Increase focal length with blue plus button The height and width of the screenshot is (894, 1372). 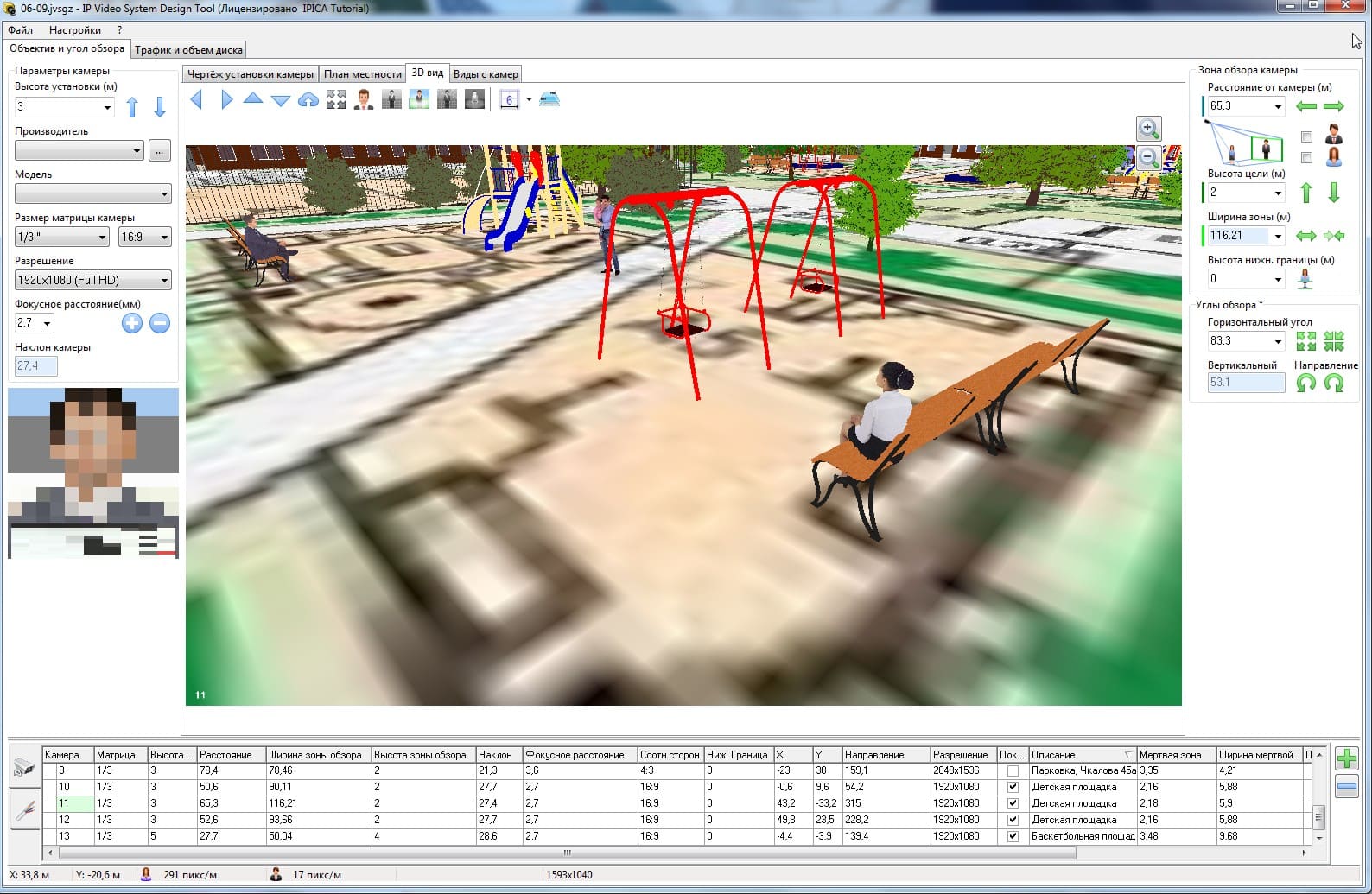tap(131, 323)
